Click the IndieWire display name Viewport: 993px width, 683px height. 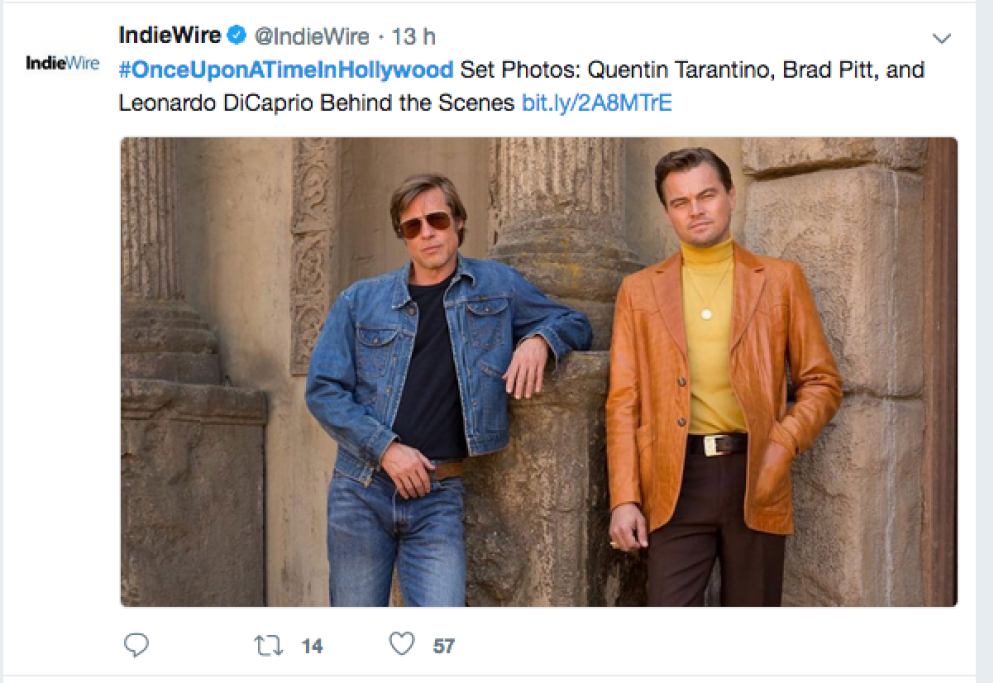169,36
